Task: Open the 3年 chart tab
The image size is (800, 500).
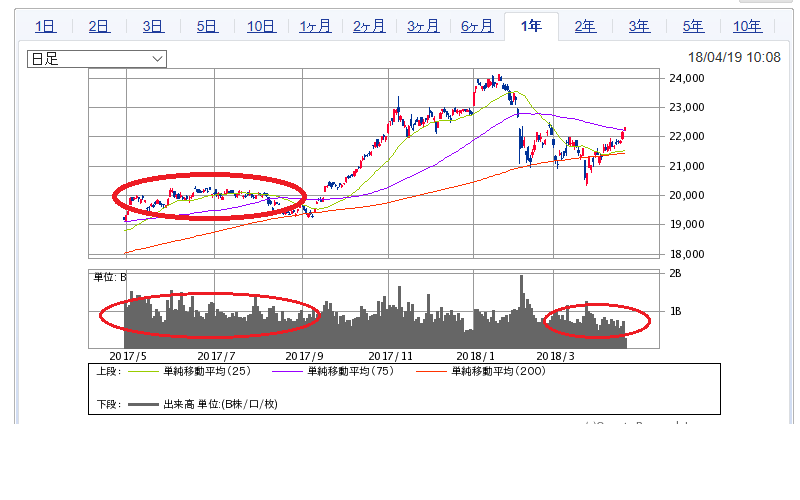Action: tap(639, 27)
